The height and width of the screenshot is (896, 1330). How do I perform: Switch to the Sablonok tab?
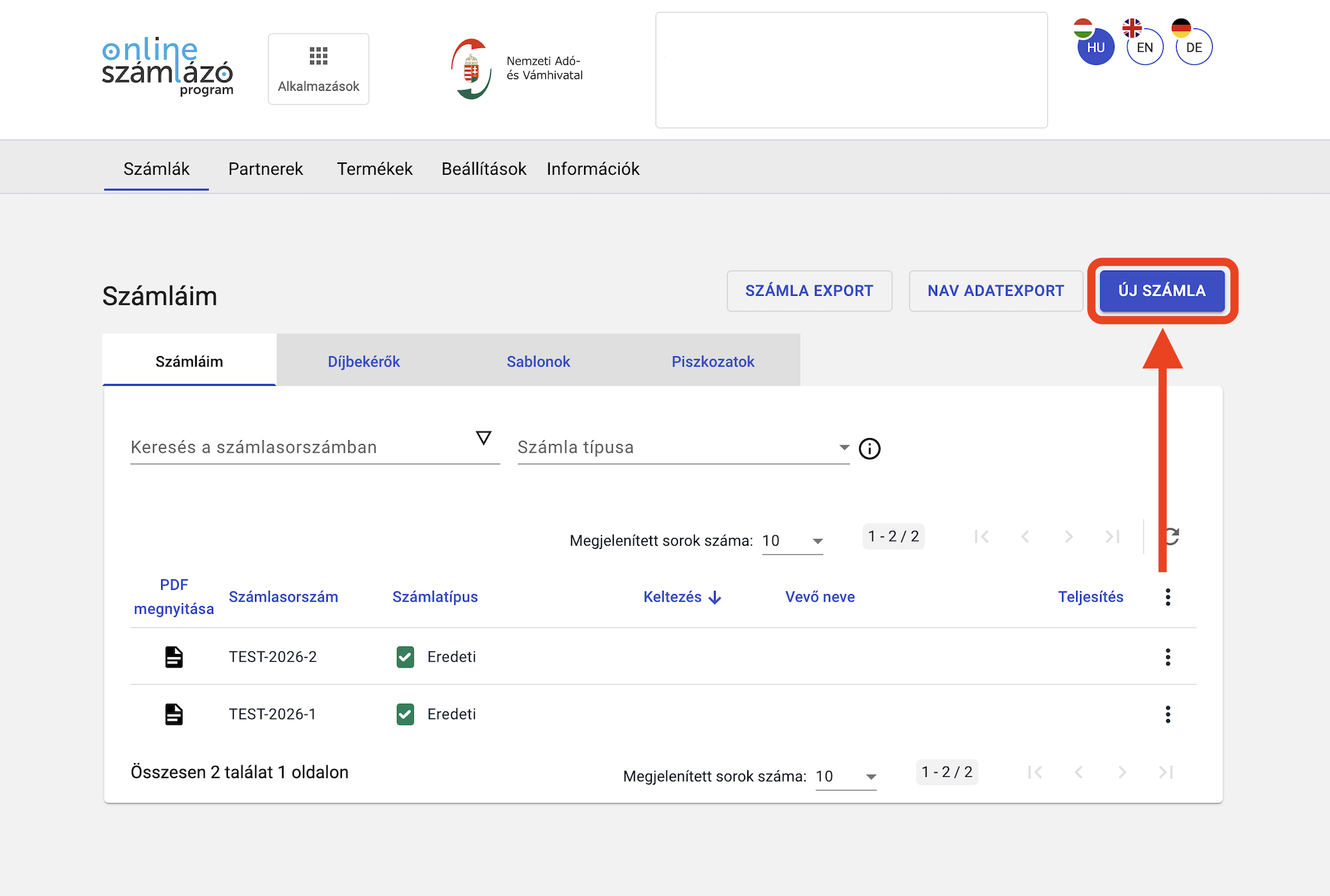click(538, 361)
